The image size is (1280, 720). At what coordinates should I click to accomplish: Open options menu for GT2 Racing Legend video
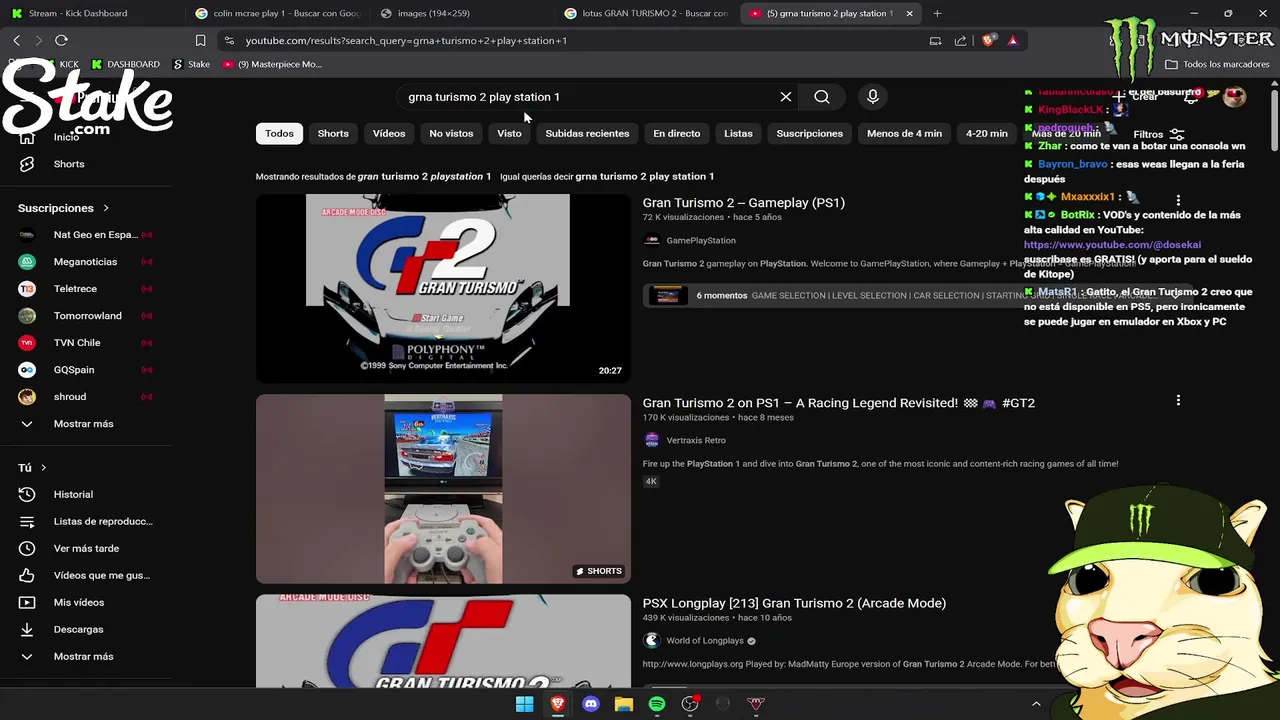[1178, 400]
